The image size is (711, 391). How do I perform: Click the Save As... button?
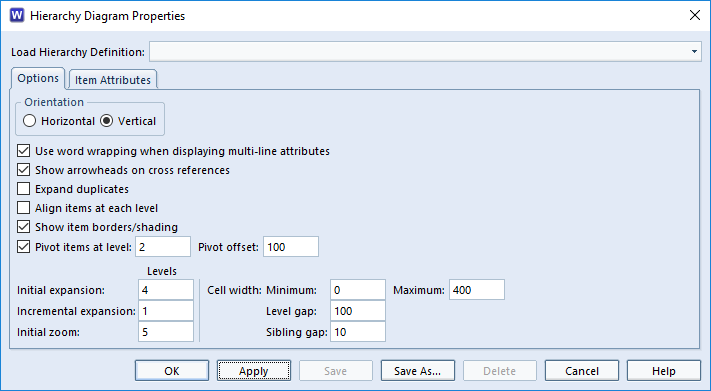(x=418, y=371)
